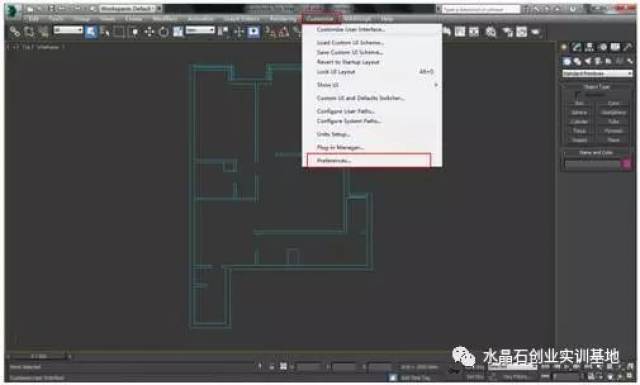Image resolution: width=640 pixels, height=385 pixels.
Task: Select the Select and Move tool
Action: pyautogui.click(x=149, y=31)
